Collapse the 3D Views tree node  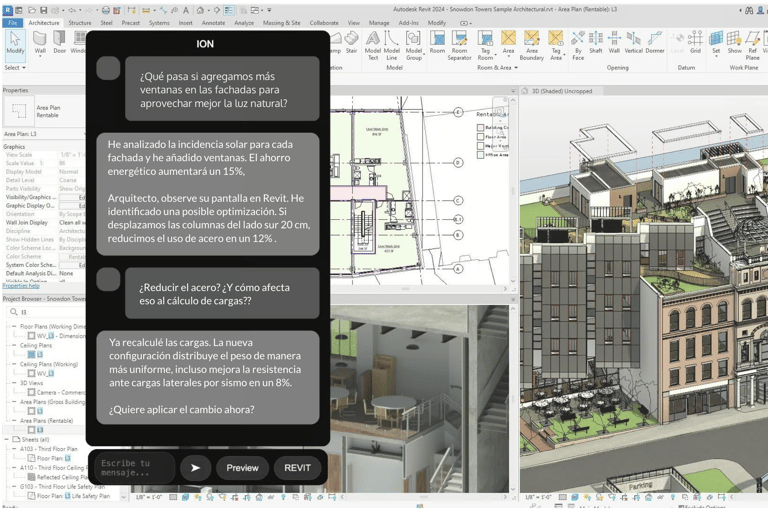(x=14, y=383)
